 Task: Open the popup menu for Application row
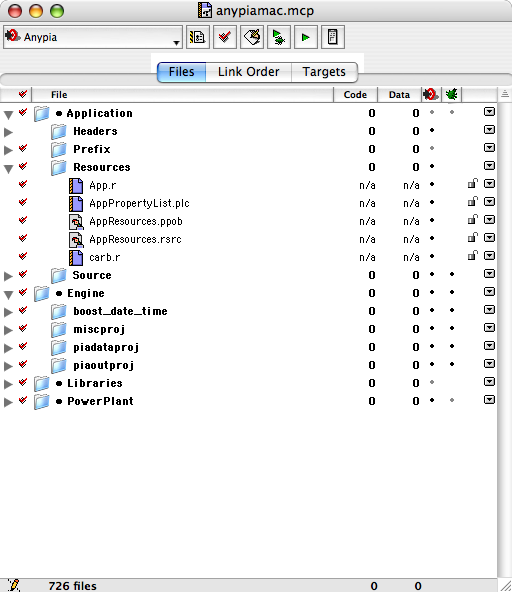coord(489,112)
